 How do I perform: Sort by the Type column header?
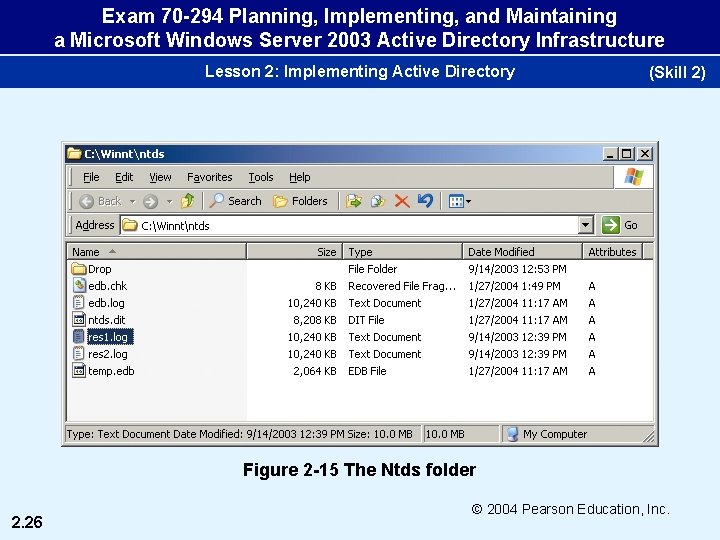click(x=403, y=252)
